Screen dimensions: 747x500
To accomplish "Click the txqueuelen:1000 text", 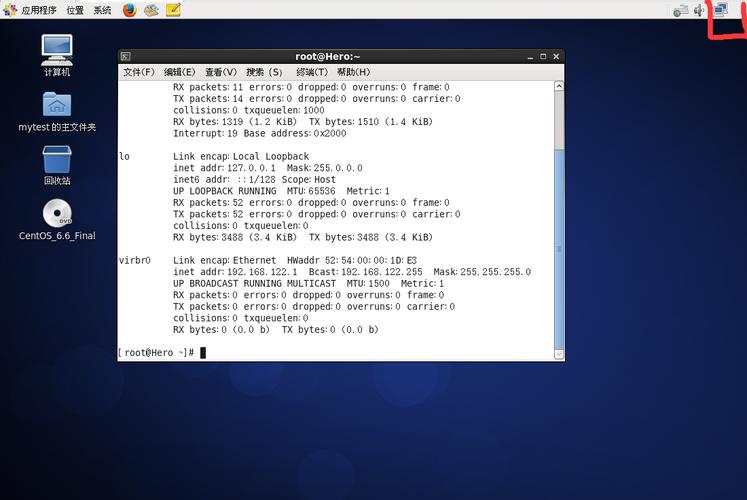I will [x=284, y=110].
